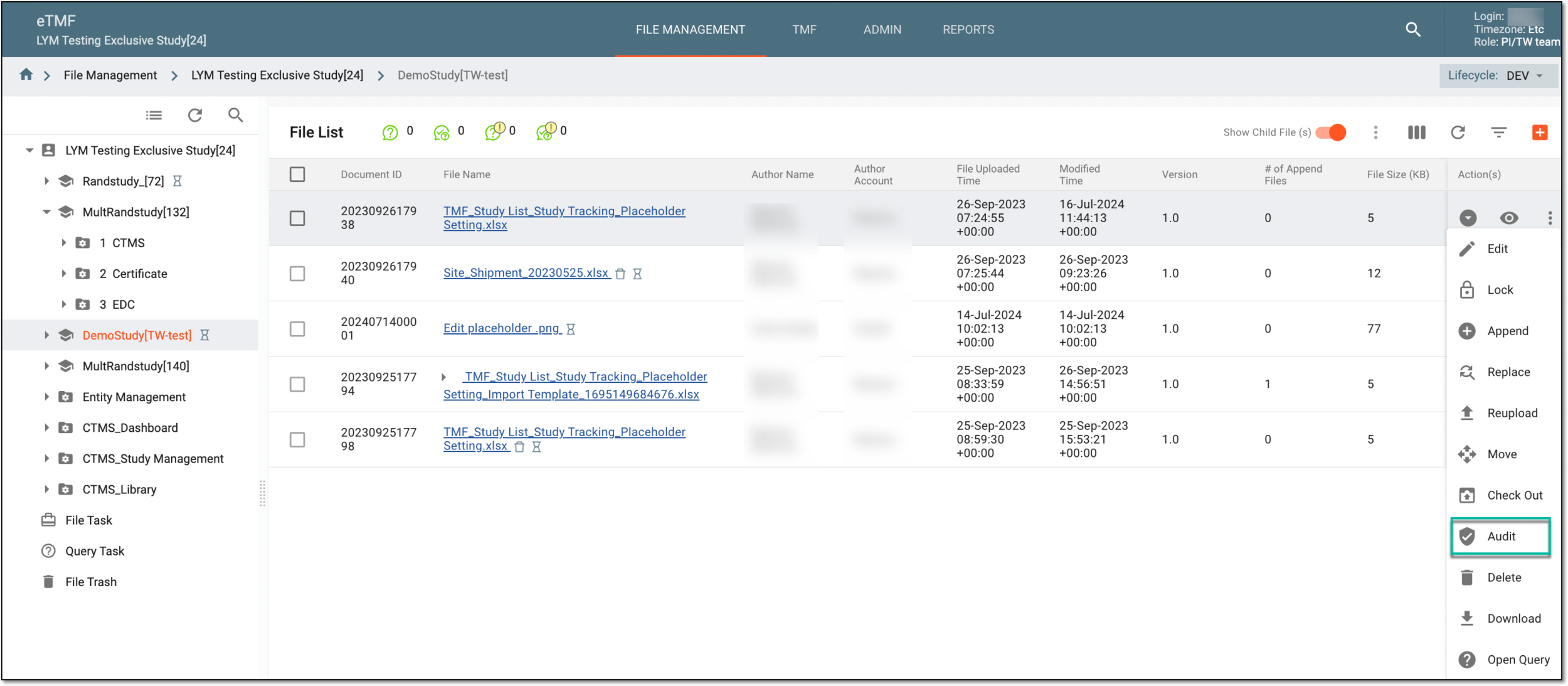Image resolution: width=1568 pixels, height=686 pixels.
Task: Expand child files of Import Template row
Action: (443, 377)
